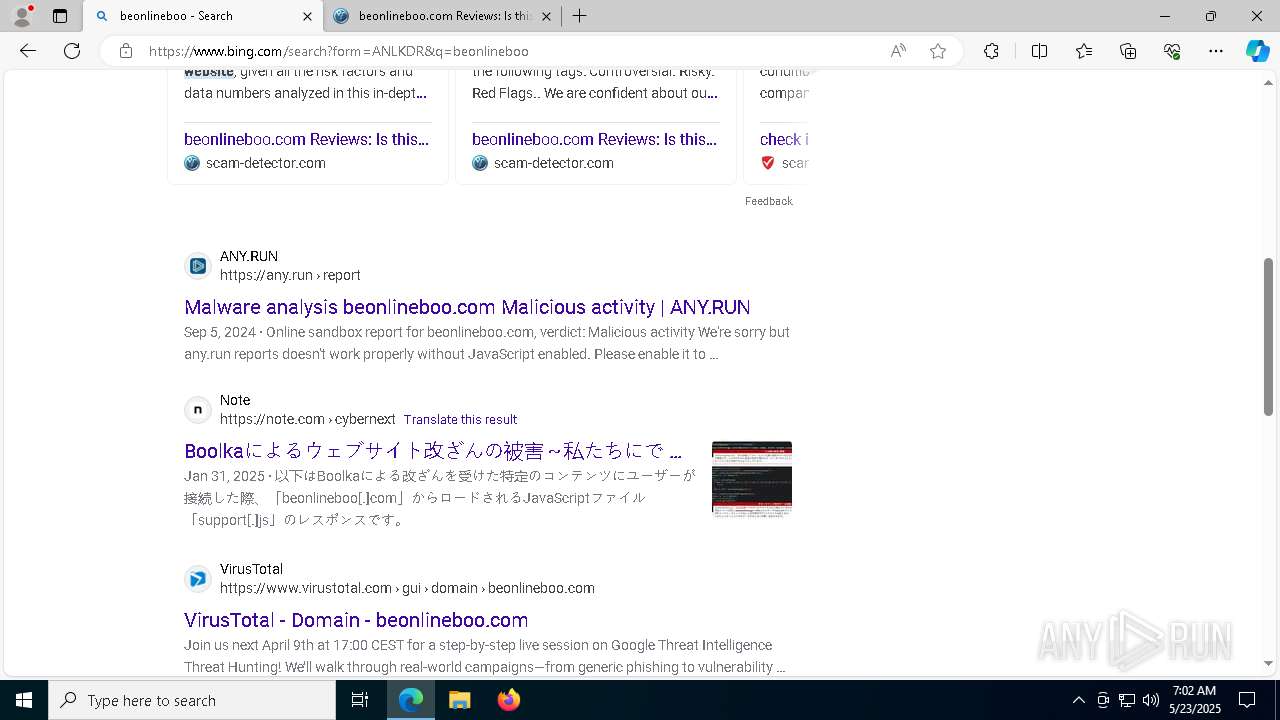Screen dimensions: 1280x720
Task: Launch Firefox from the taskbar
Action: (x=508, y=700)
